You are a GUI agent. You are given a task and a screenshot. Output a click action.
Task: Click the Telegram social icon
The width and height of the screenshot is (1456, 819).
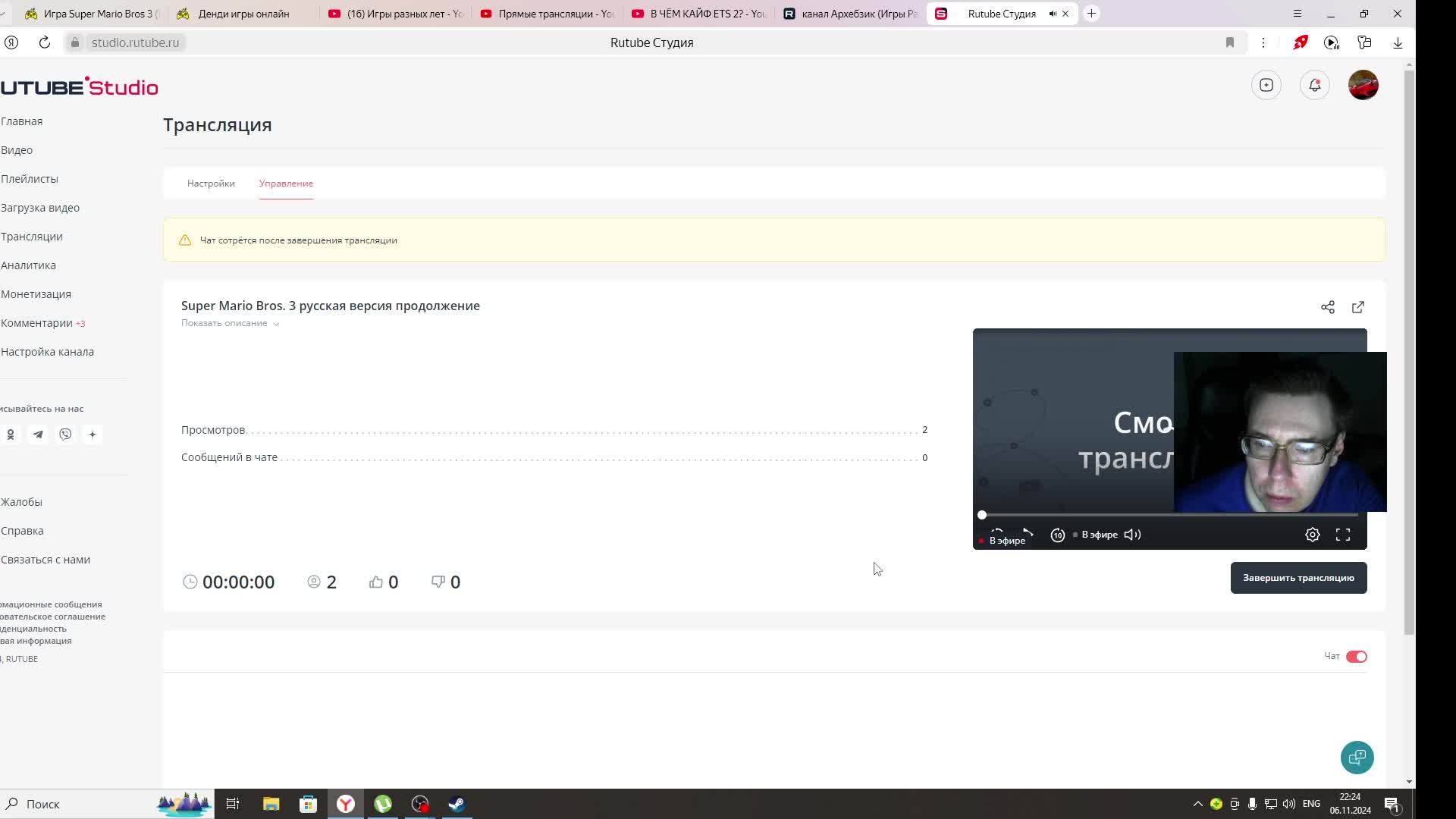pos(38,435)
